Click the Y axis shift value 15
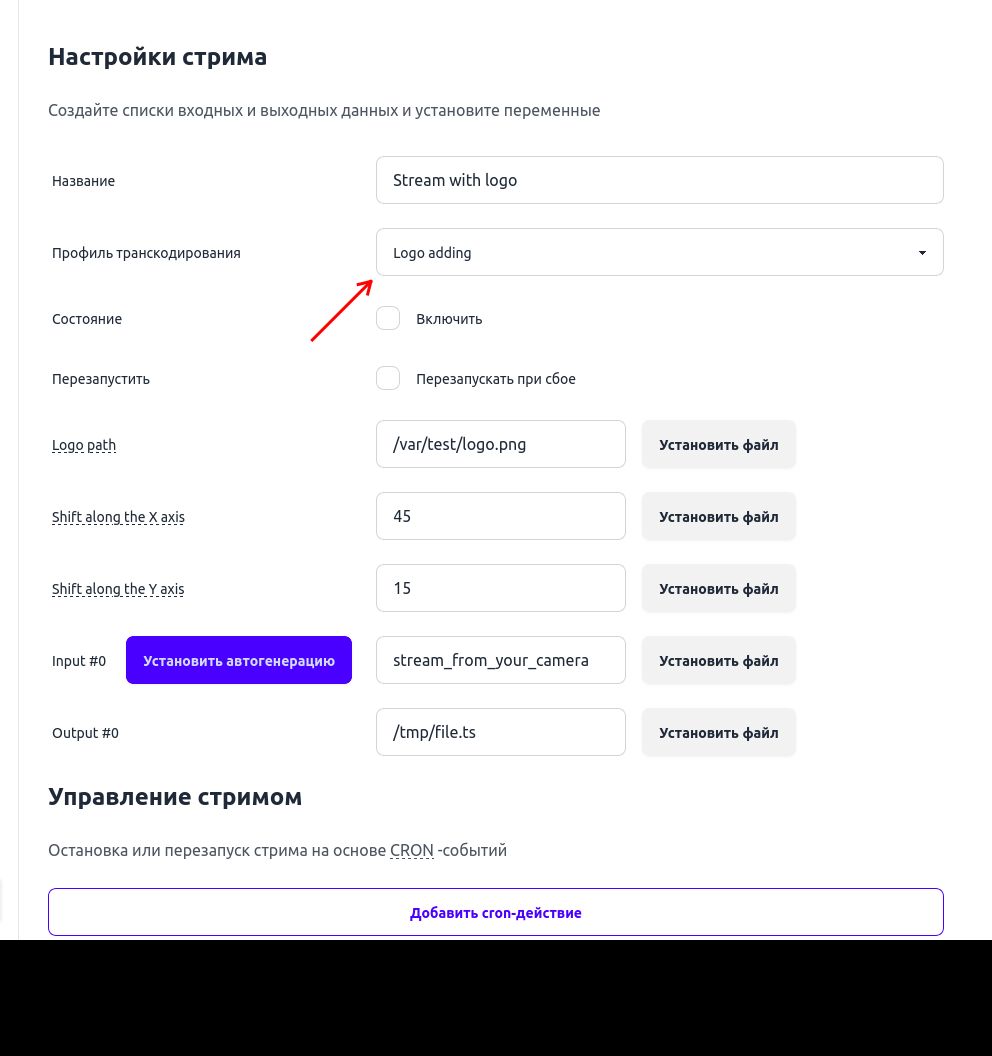992x1056 pixels. (500, 588)
